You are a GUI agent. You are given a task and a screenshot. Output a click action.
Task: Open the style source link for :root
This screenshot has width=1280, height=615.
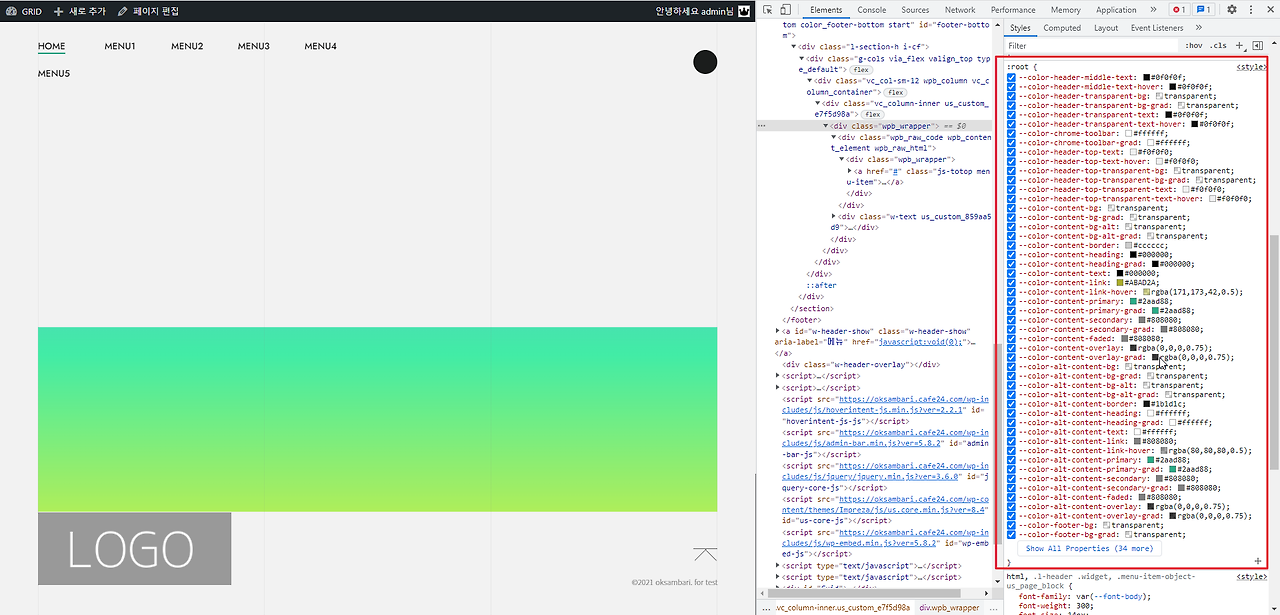tap(1251, 67)
